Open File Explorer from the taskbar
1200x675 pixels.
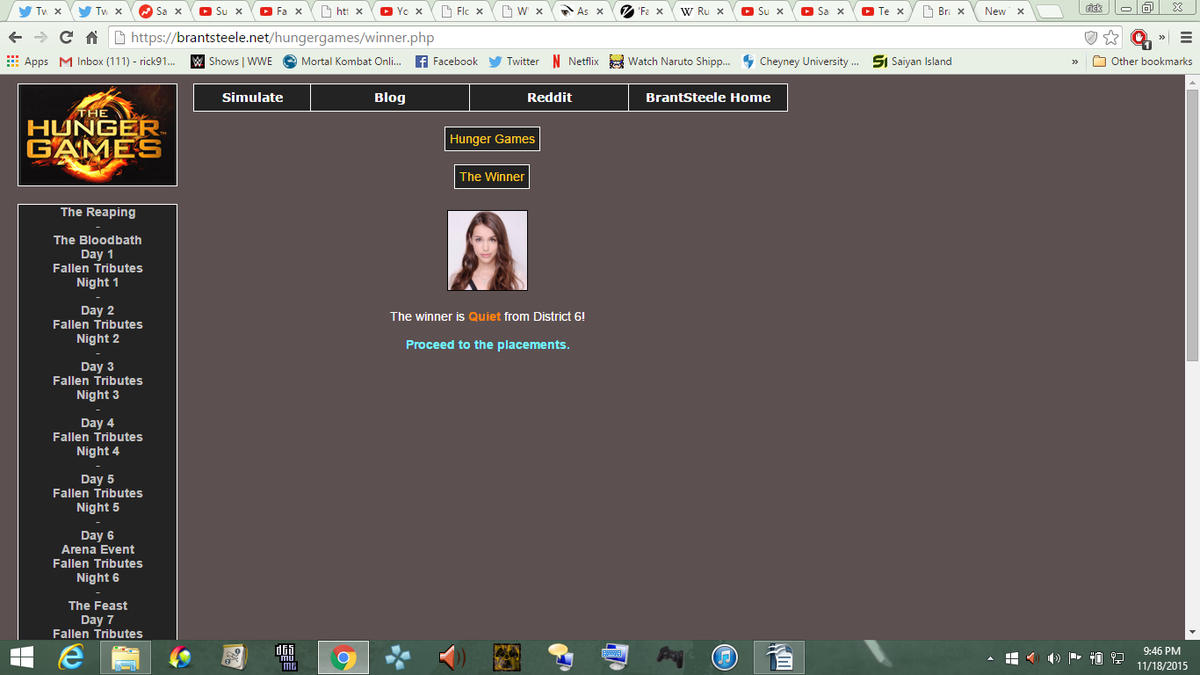pos(126,657)
